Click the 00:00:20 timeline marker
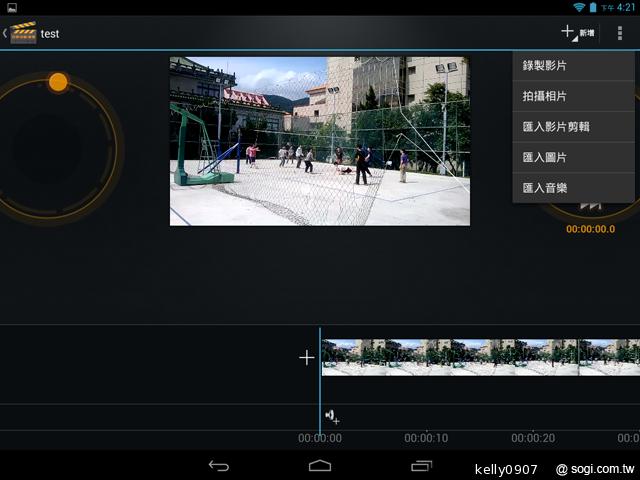Image resolution: width=640 pixels, height=480 pixels. [x=533, y=438]
